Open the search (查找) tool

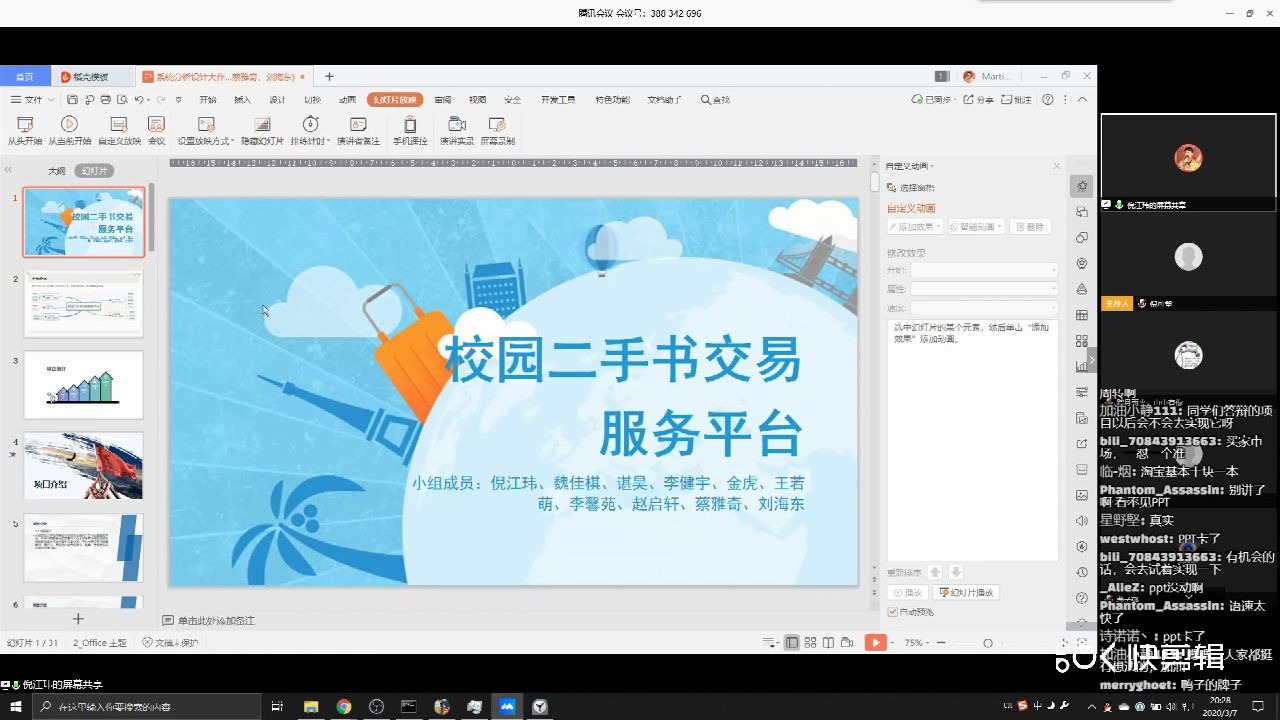[715, 100]
